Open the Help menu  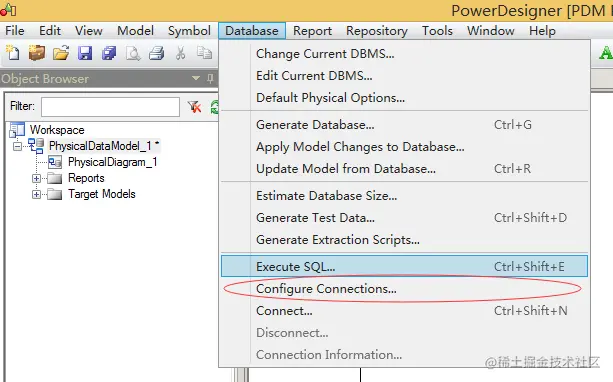[x=542, y=30]
